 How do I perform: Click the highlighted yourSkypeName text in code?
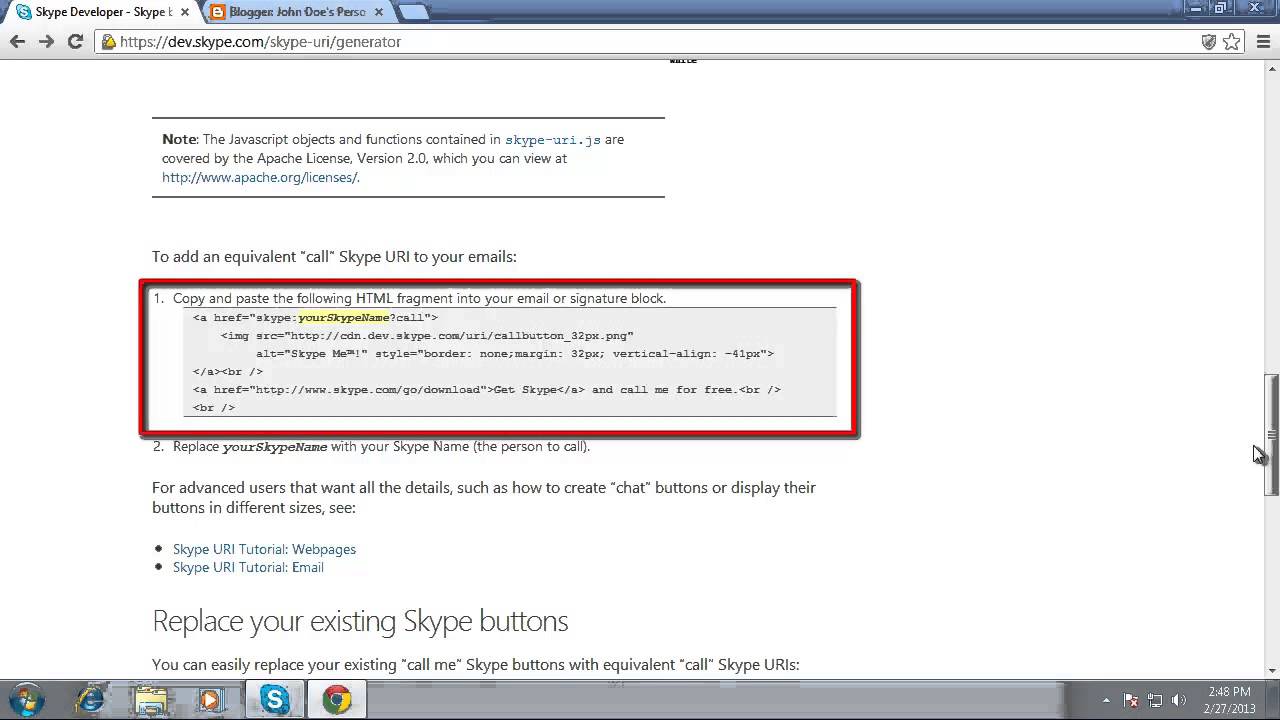[x=344, y=317]
